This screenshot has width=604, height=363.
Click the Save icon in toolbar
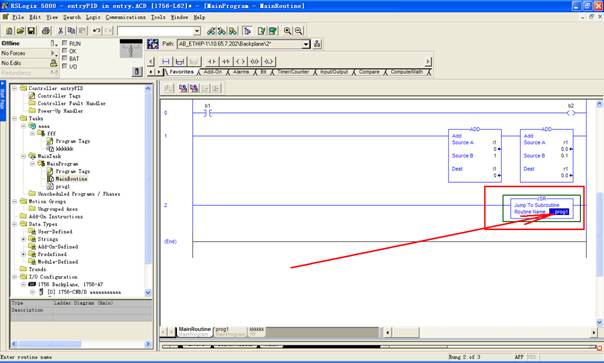(31, 31)
